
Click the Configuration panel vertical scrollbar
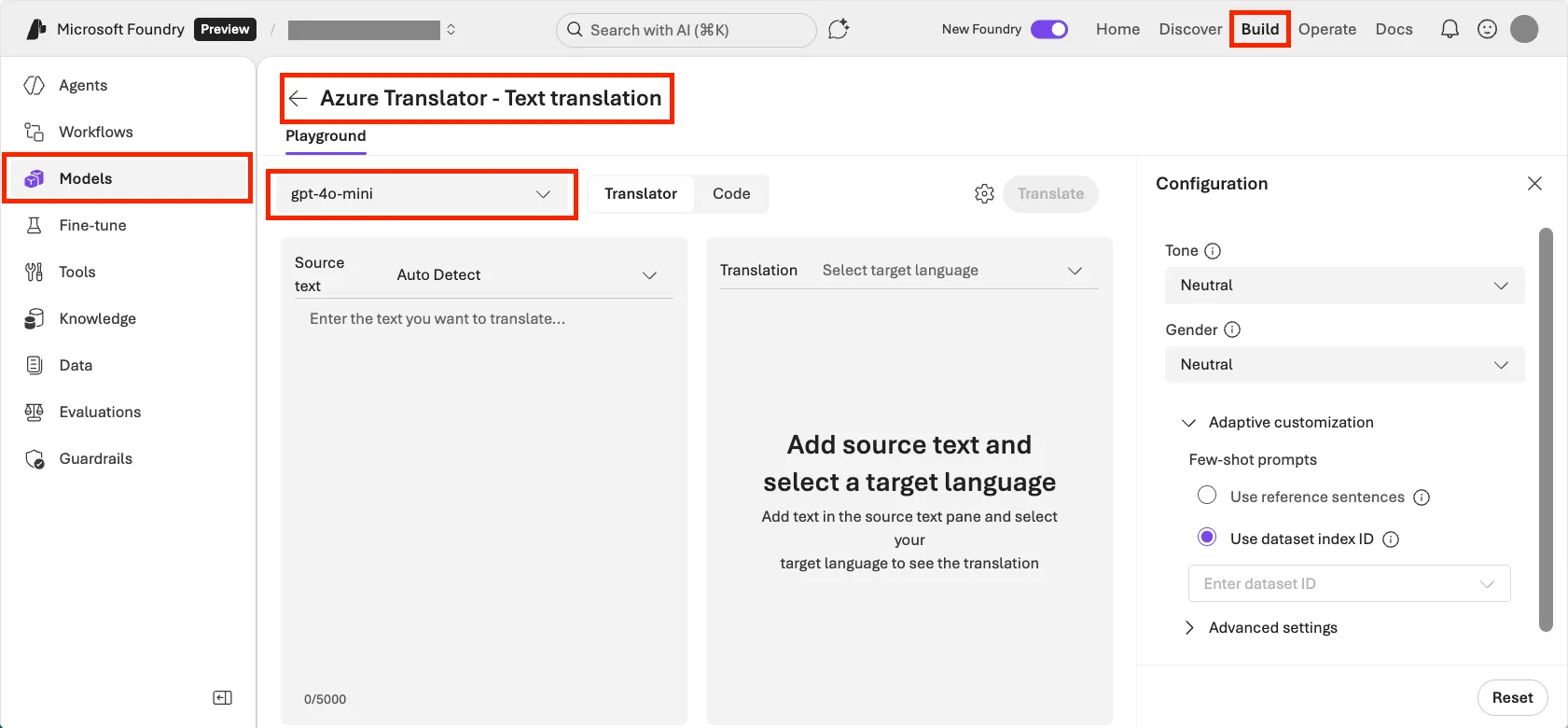1546,429
